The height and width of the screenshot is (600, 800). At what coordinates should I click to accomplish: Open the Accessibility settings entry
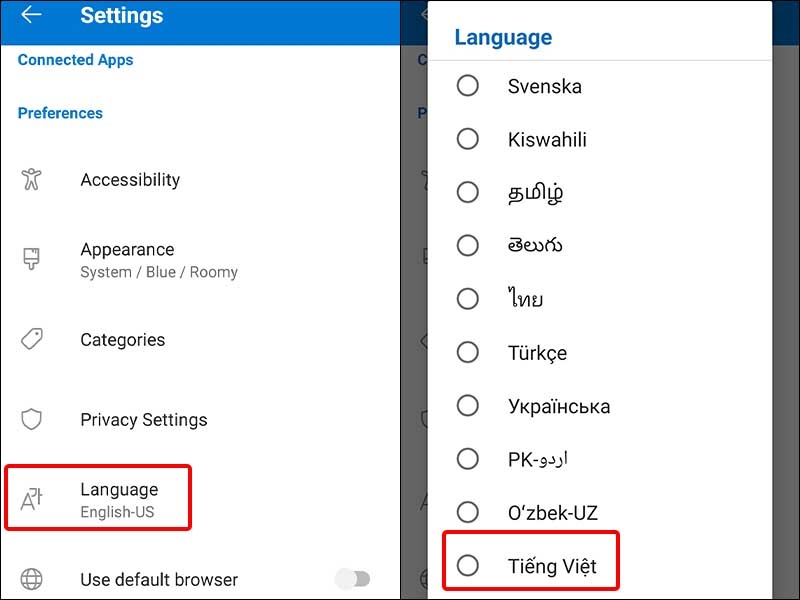pos(130,180)
